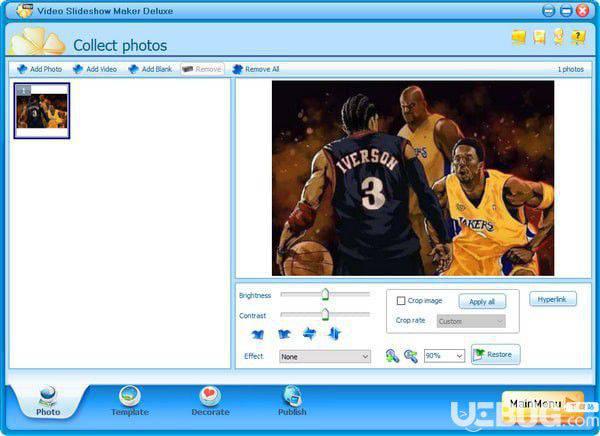Click the yellow figure icon in header
Screen dimensions: 600x436
[x=559, y=38]
